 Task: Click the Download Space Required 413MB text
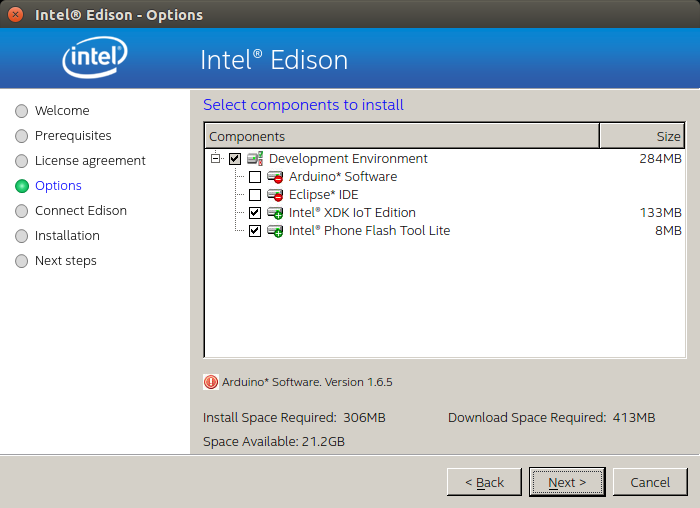552,417
